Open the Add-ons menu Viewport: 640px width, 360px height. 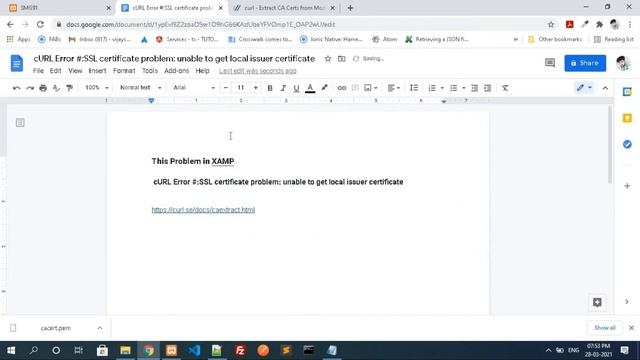click(177, 71)
